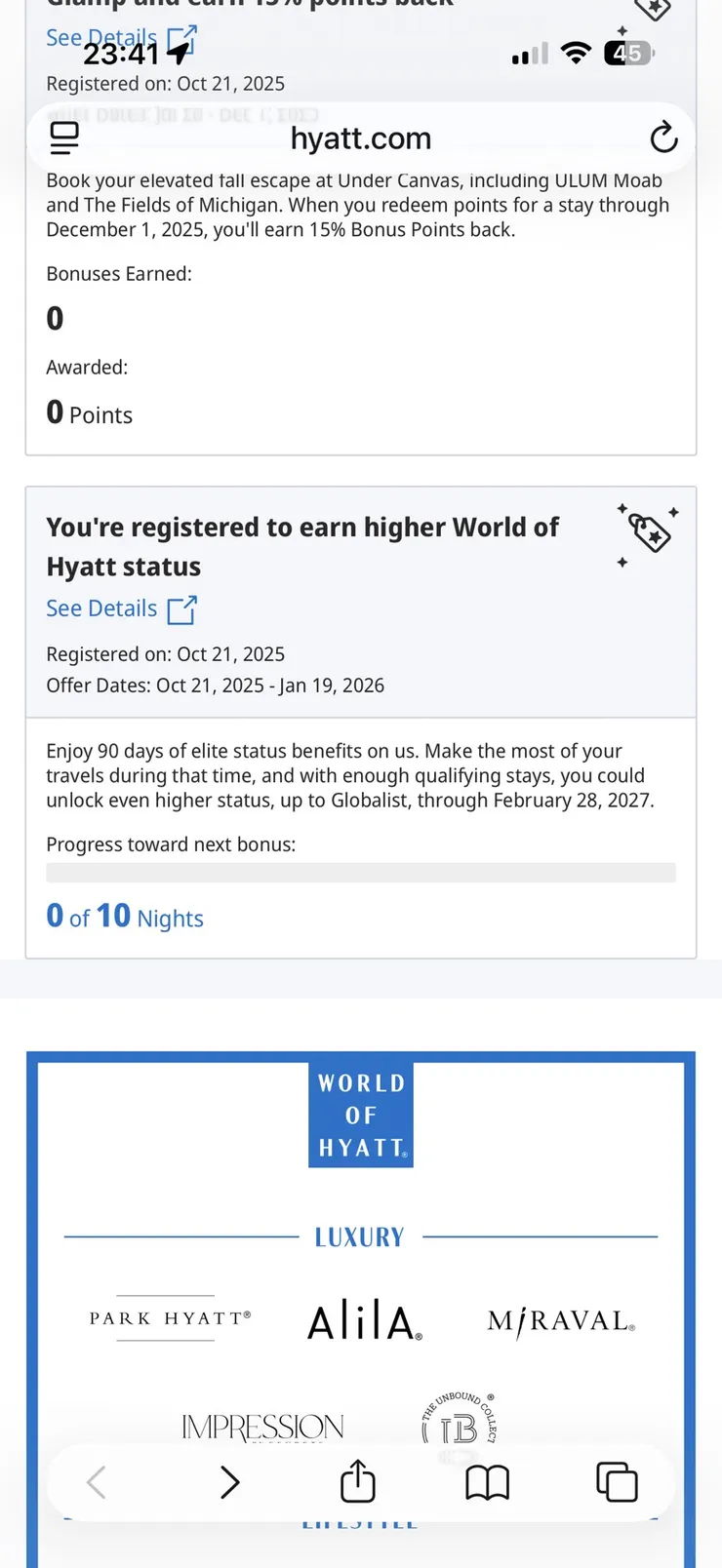Tap the 0 of 10 Nights progress text
Screen dimensions: 722x1568
[125, 917]
